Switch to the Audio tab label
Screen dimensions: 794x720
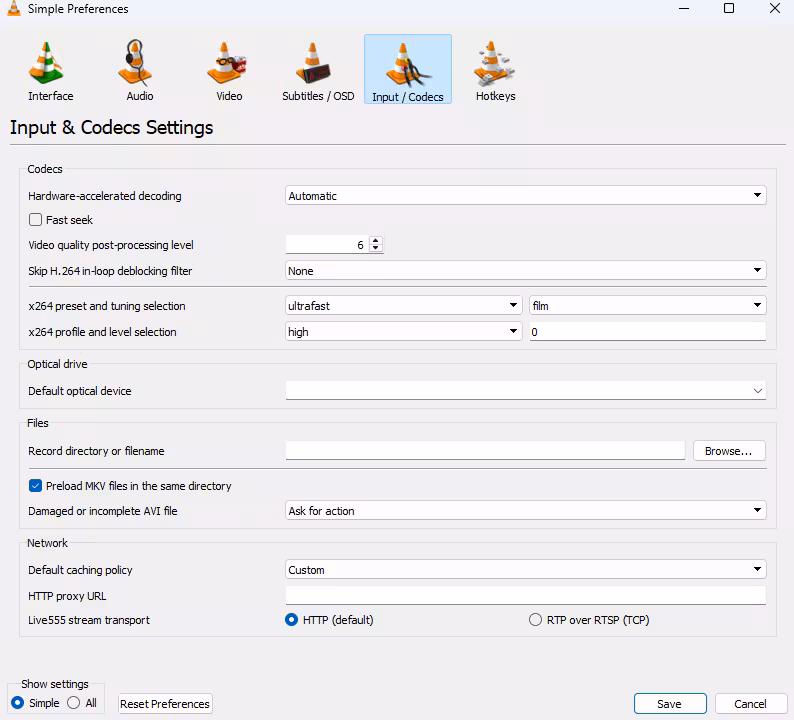140,96
